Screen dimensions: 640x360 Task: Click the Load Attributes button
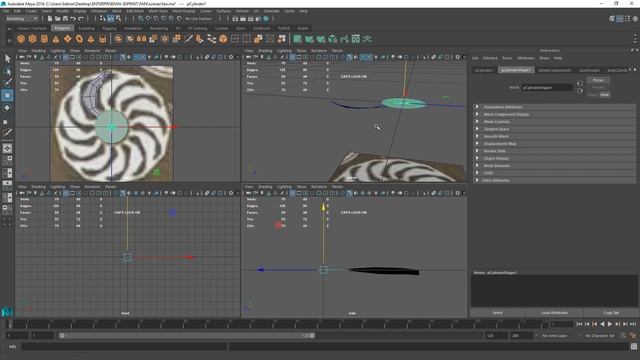[x=554, y=313]
